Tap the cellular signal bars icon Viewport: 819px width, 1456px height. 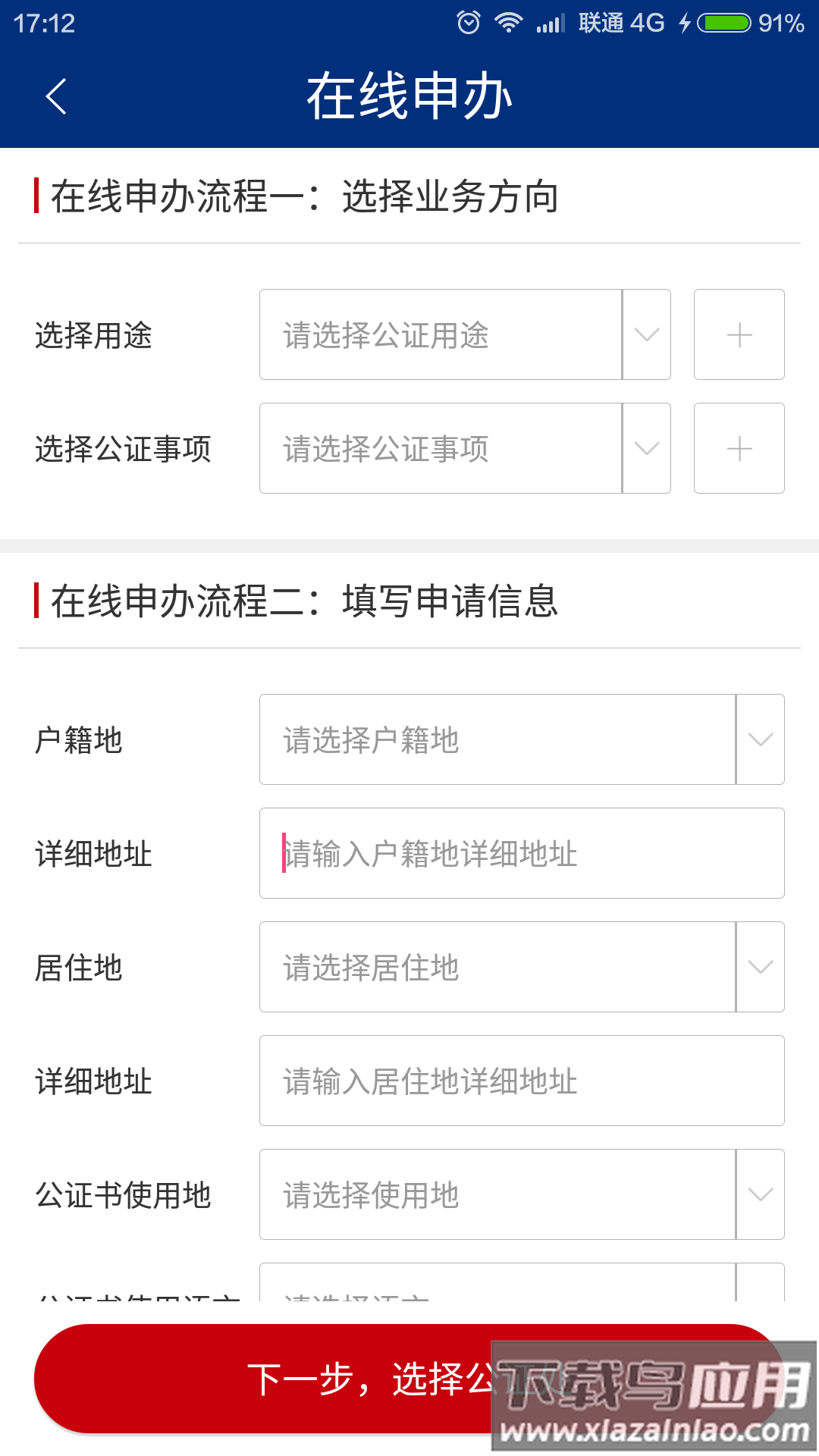[x=551, y=24]
